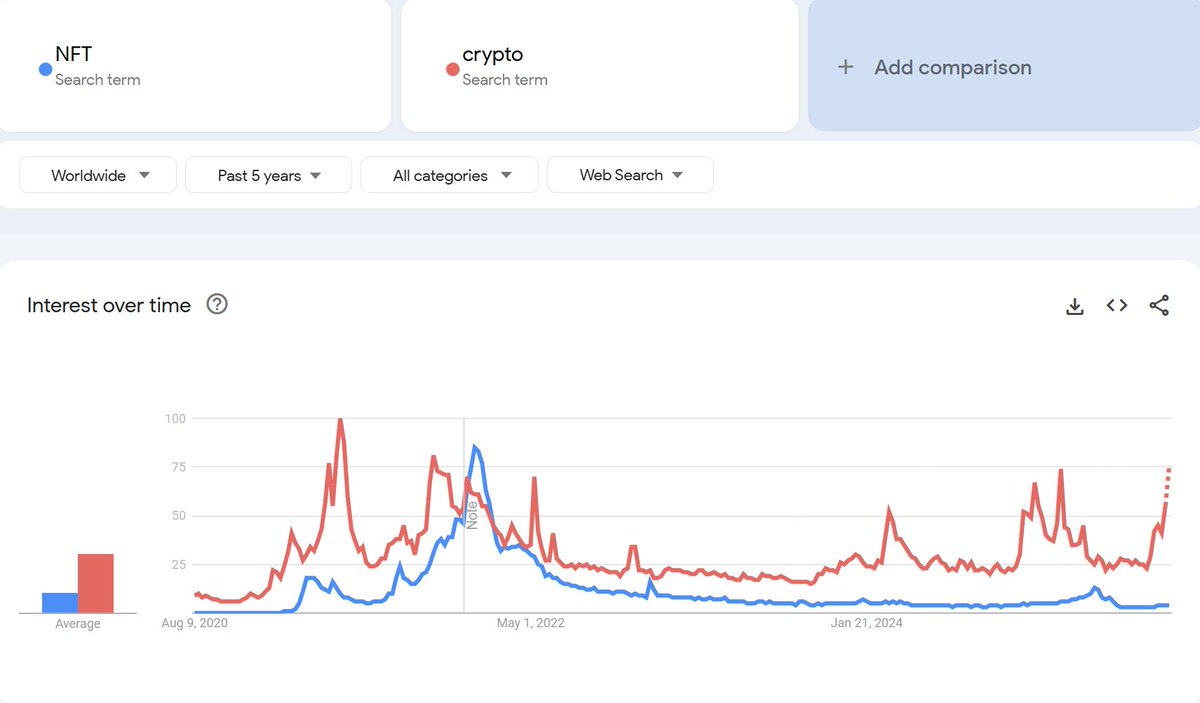Open the Web Search type dropdown

630,175
